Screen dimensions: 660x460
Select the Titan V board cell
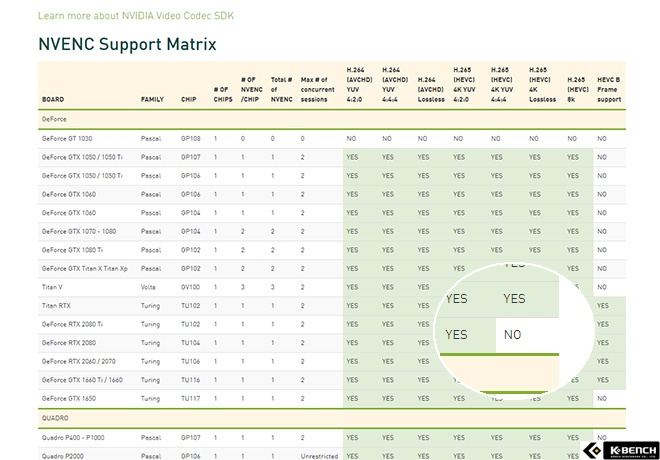click(52, 287)
